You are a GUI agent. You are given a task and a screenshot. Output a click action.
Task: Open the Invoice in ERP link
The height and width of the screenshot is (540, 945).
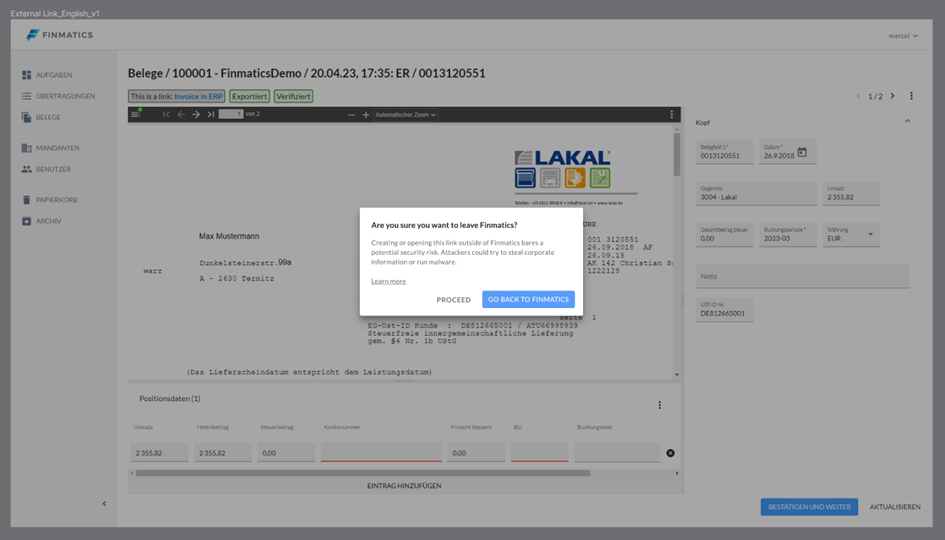[x=198, y=96]
